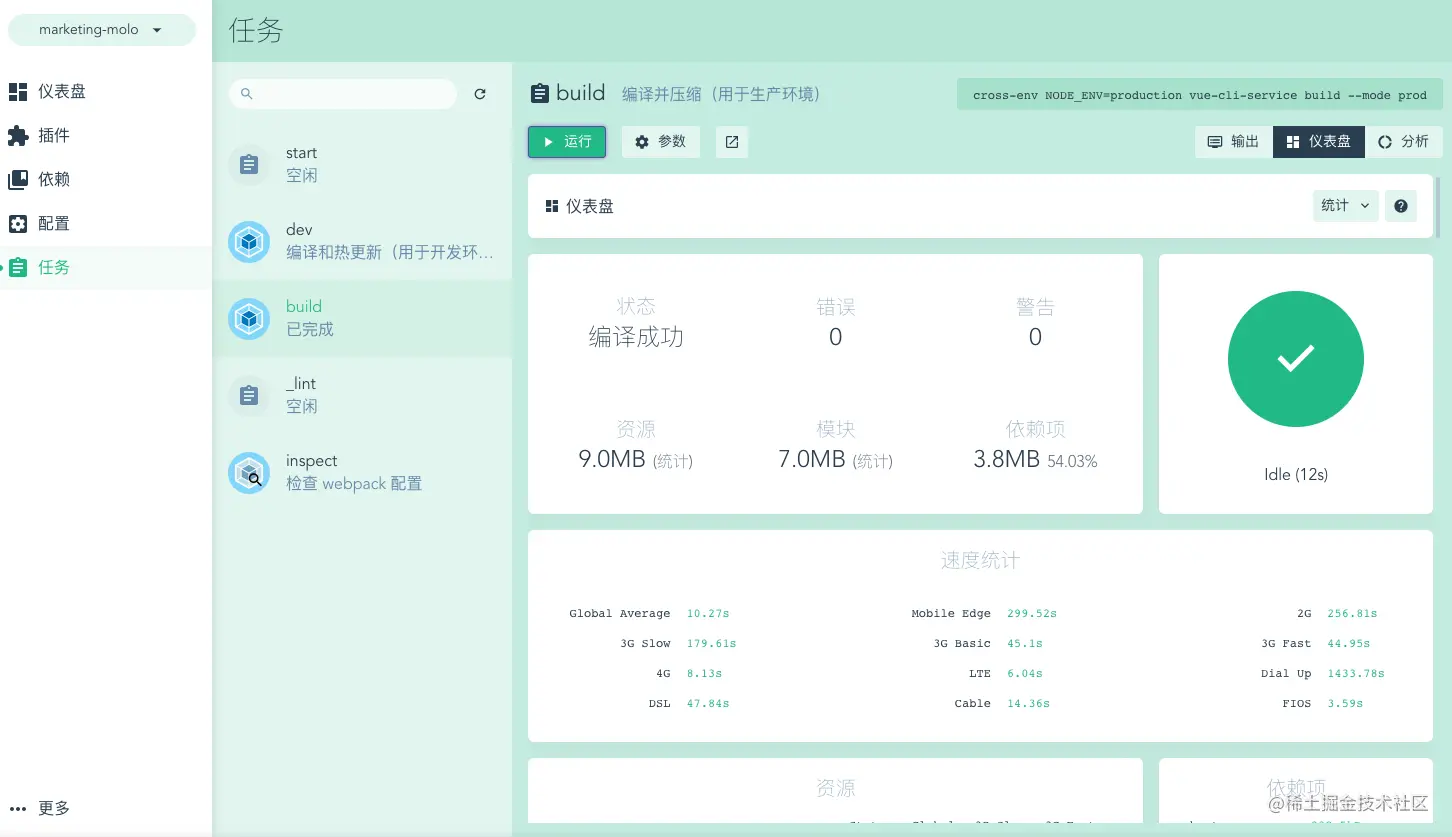Open the marketing-molo project dropdown
This screenshot has width=1452, height=837.
pos(101,30)
